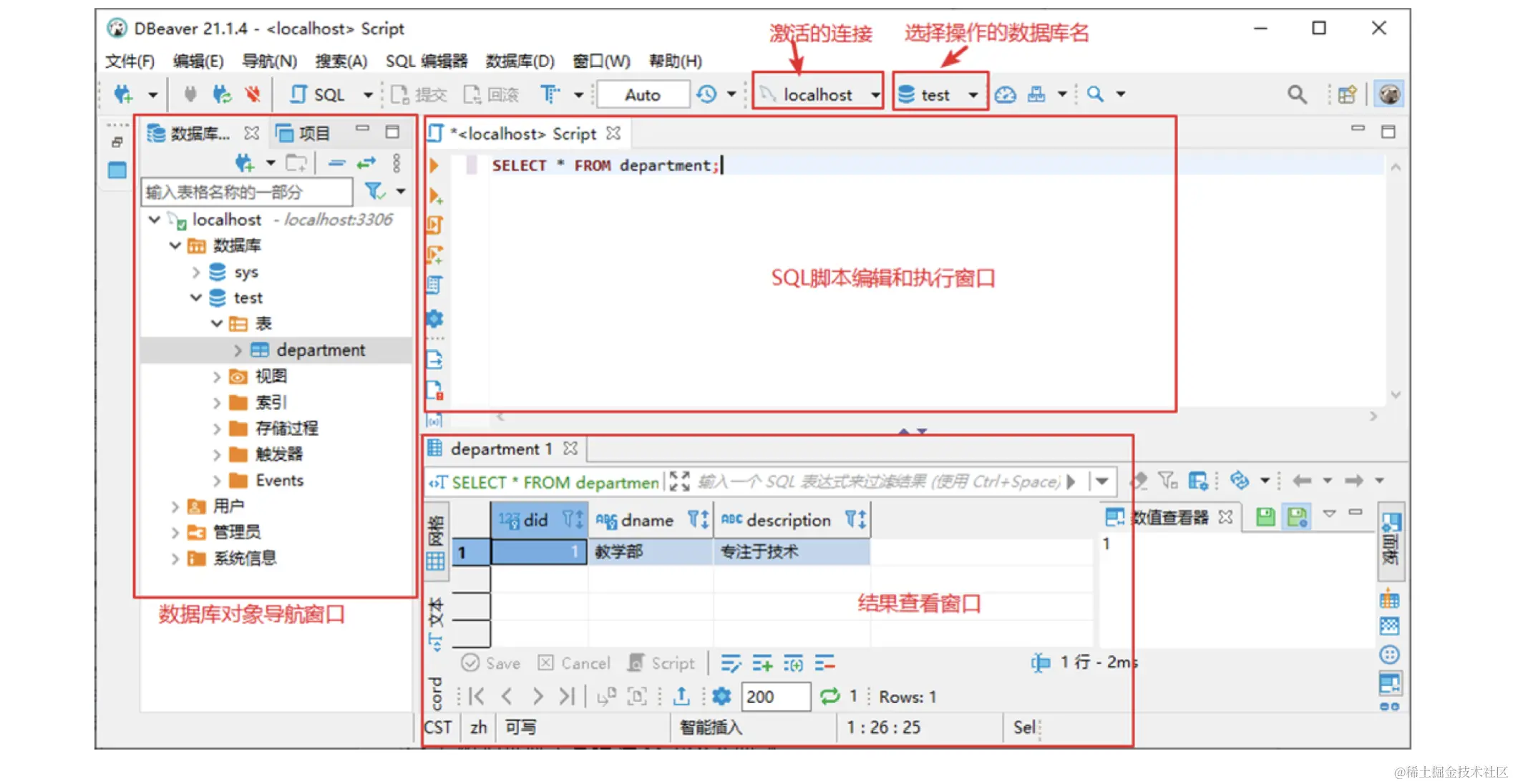
Task: Click the execute SQL statement arrow icon
Action: (434, 165)
